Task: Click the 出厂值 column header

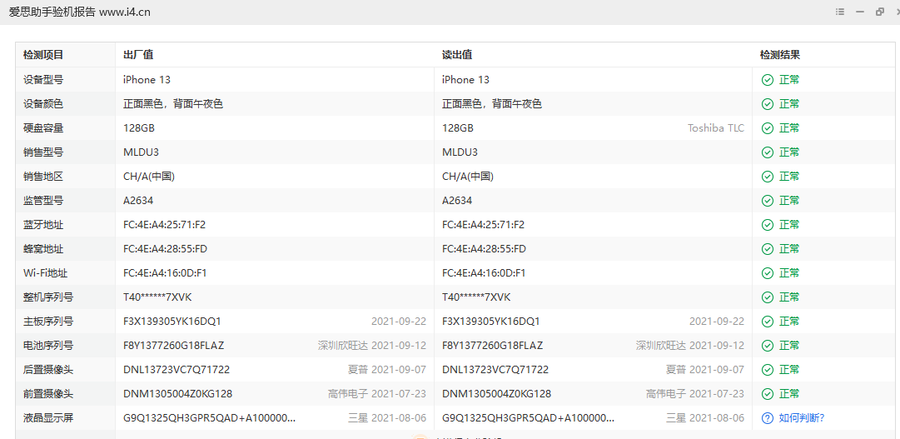Action: 138,55
